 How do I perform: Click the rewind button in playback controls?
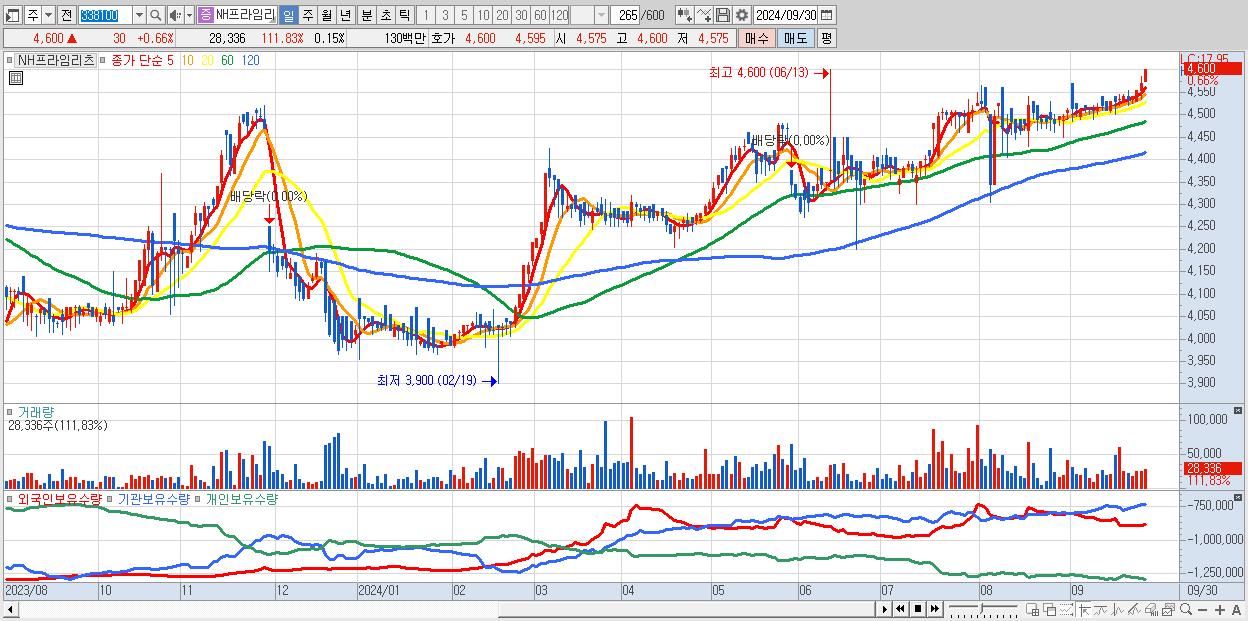pos(900,609)
